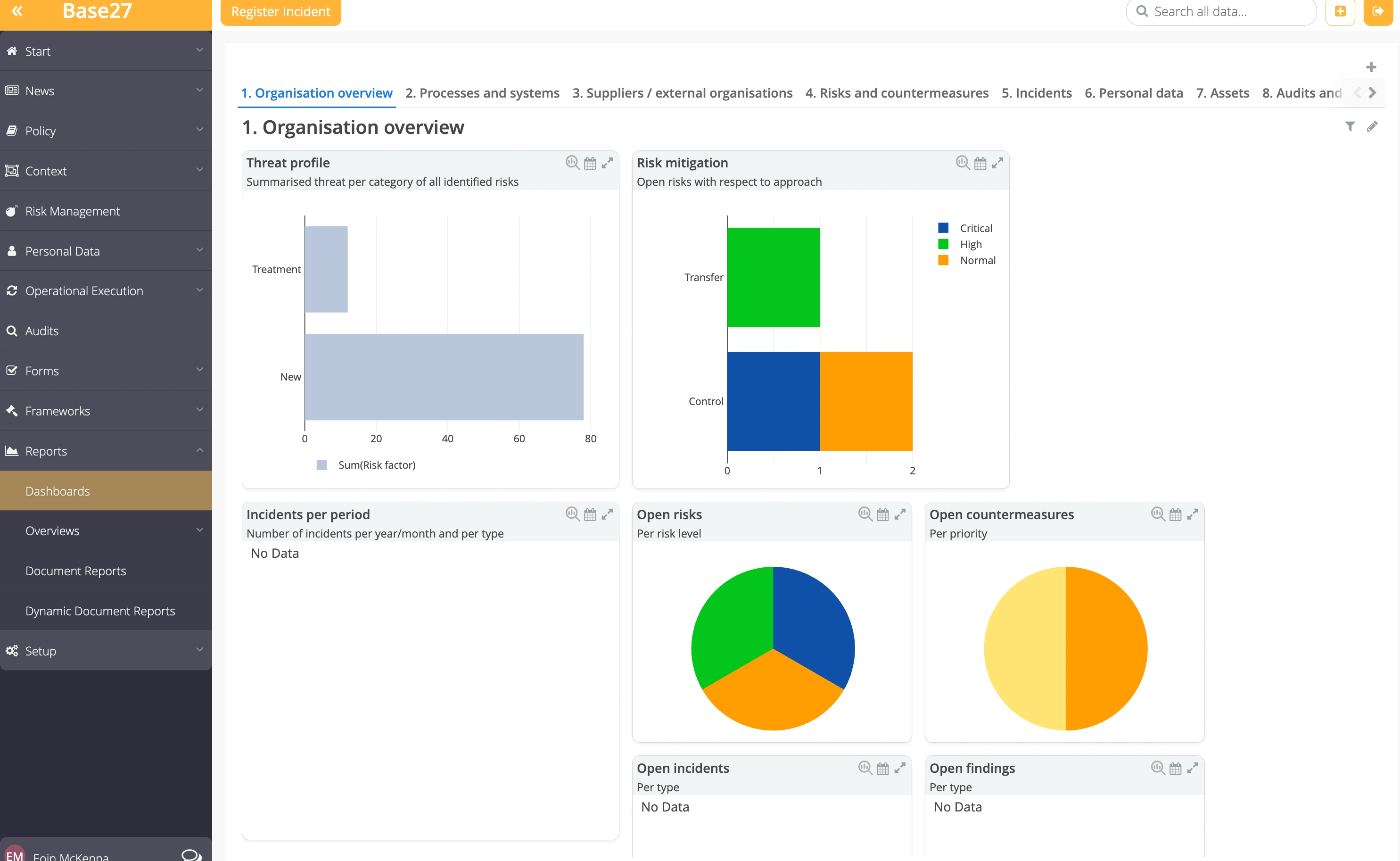The width and height of the screenshot is (1400, 861).
Task: Expand the Forms sidebar menu
Action: 106,371
